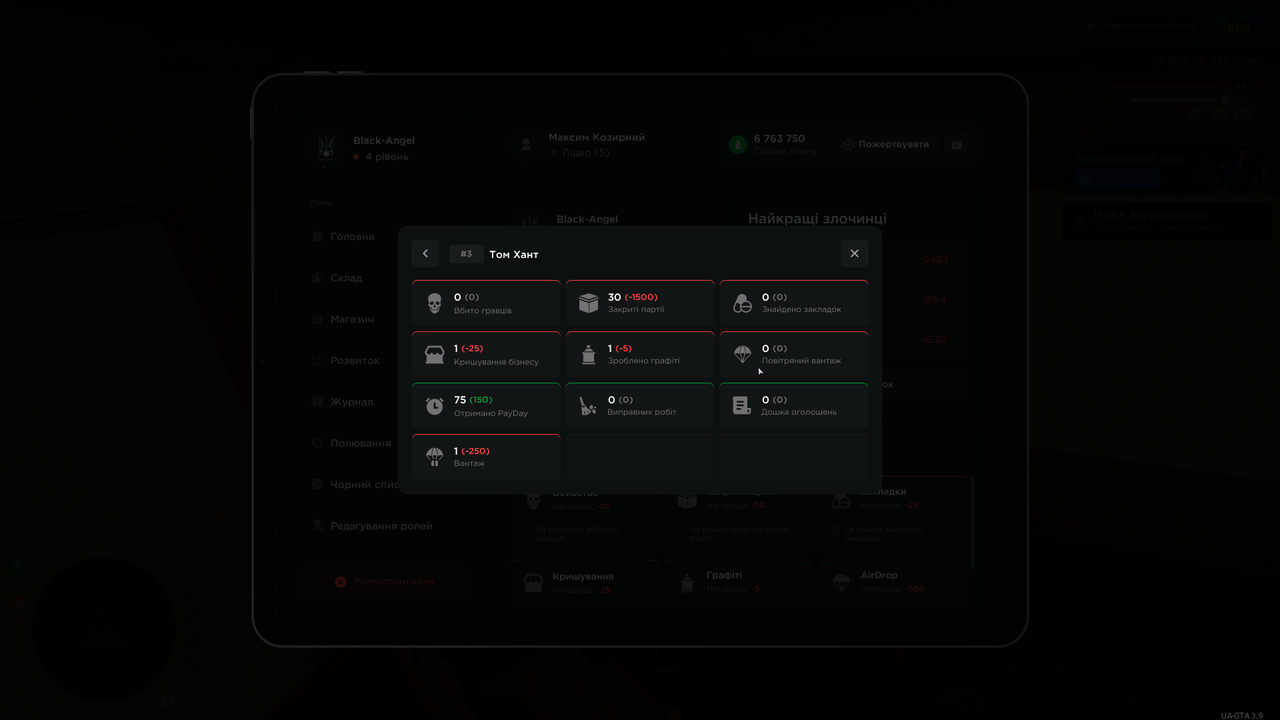Close the Том Хант statistics dialog
The height and width of the screenshot is (720, 1280).
(854, 254)
